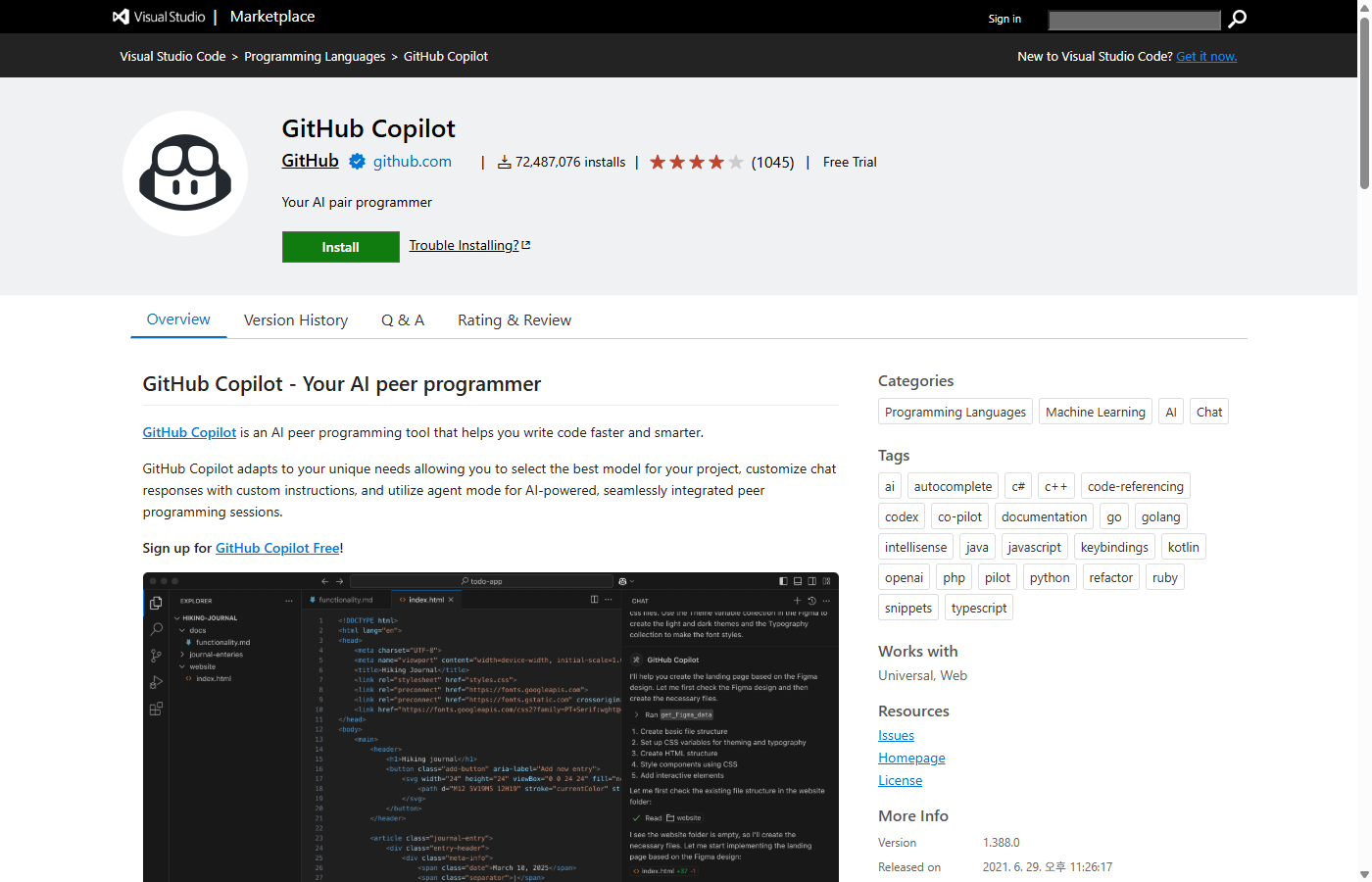1372x882 pixels.
Task: Select the Search icon in the activity bar
Action: pos(156,628)
